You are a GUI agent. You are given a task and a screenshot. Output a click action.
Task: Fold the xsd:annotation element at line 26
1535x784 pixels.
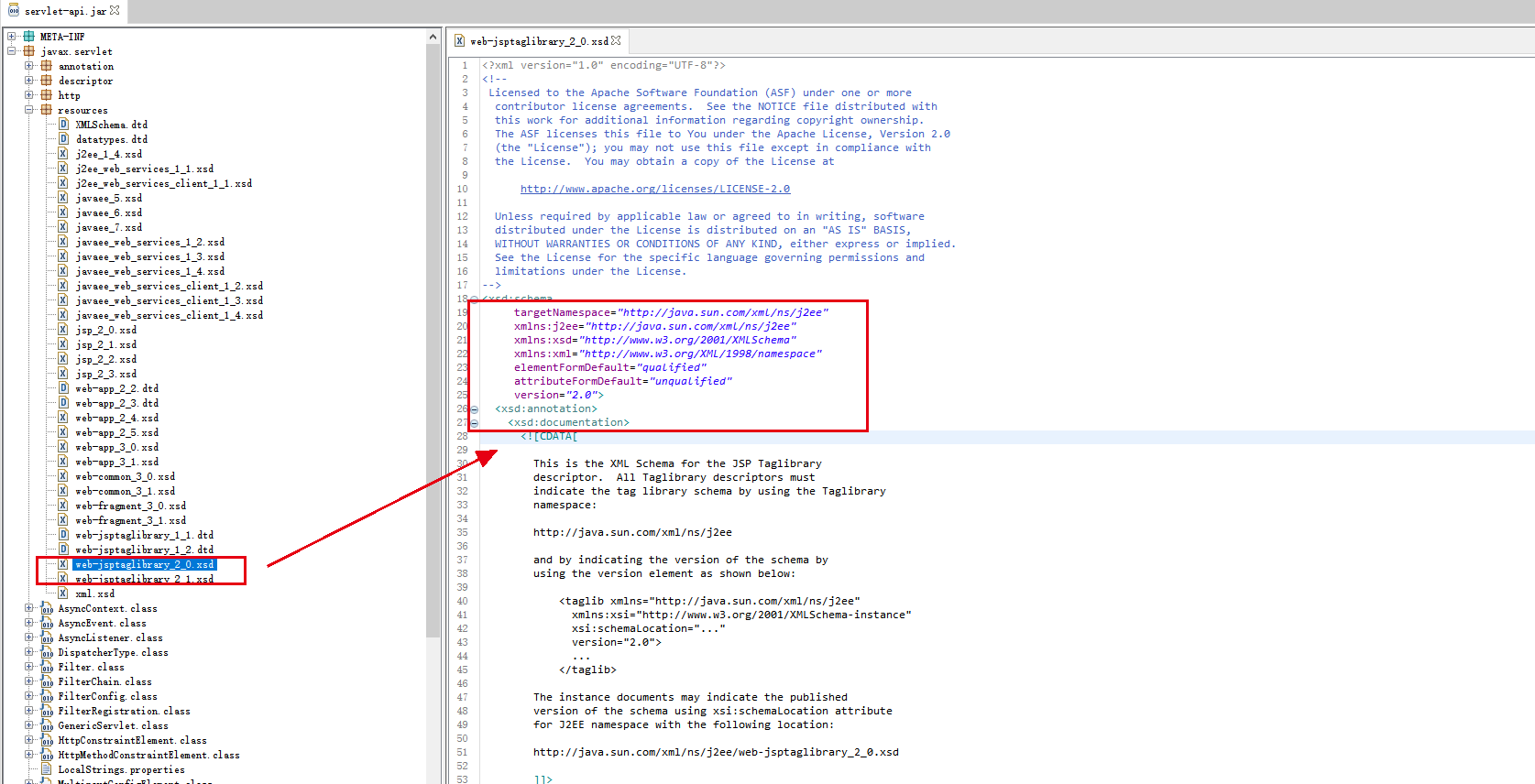click(475, 409)
